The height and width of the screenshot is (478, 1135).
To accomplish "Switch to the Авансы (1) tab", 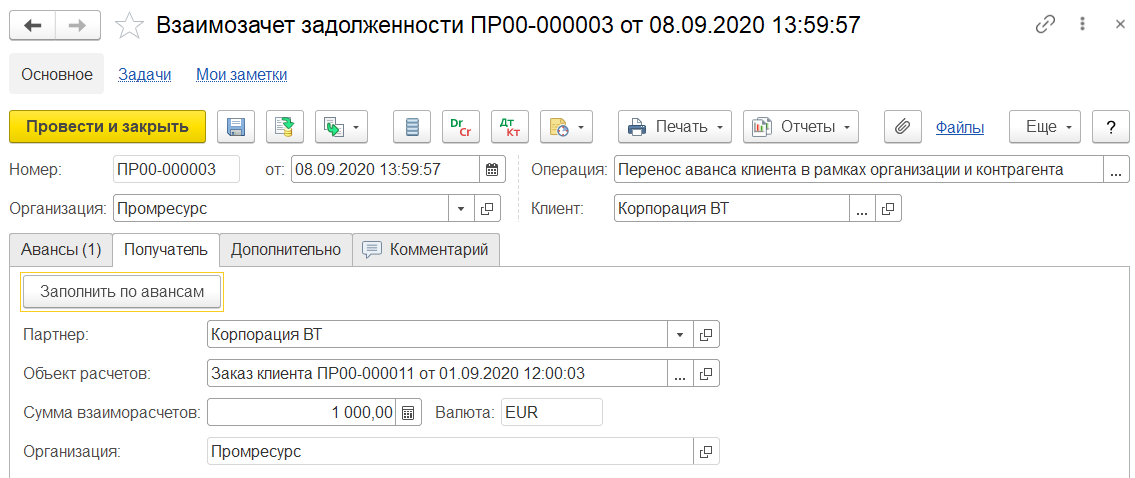I will tap(60, 250).
